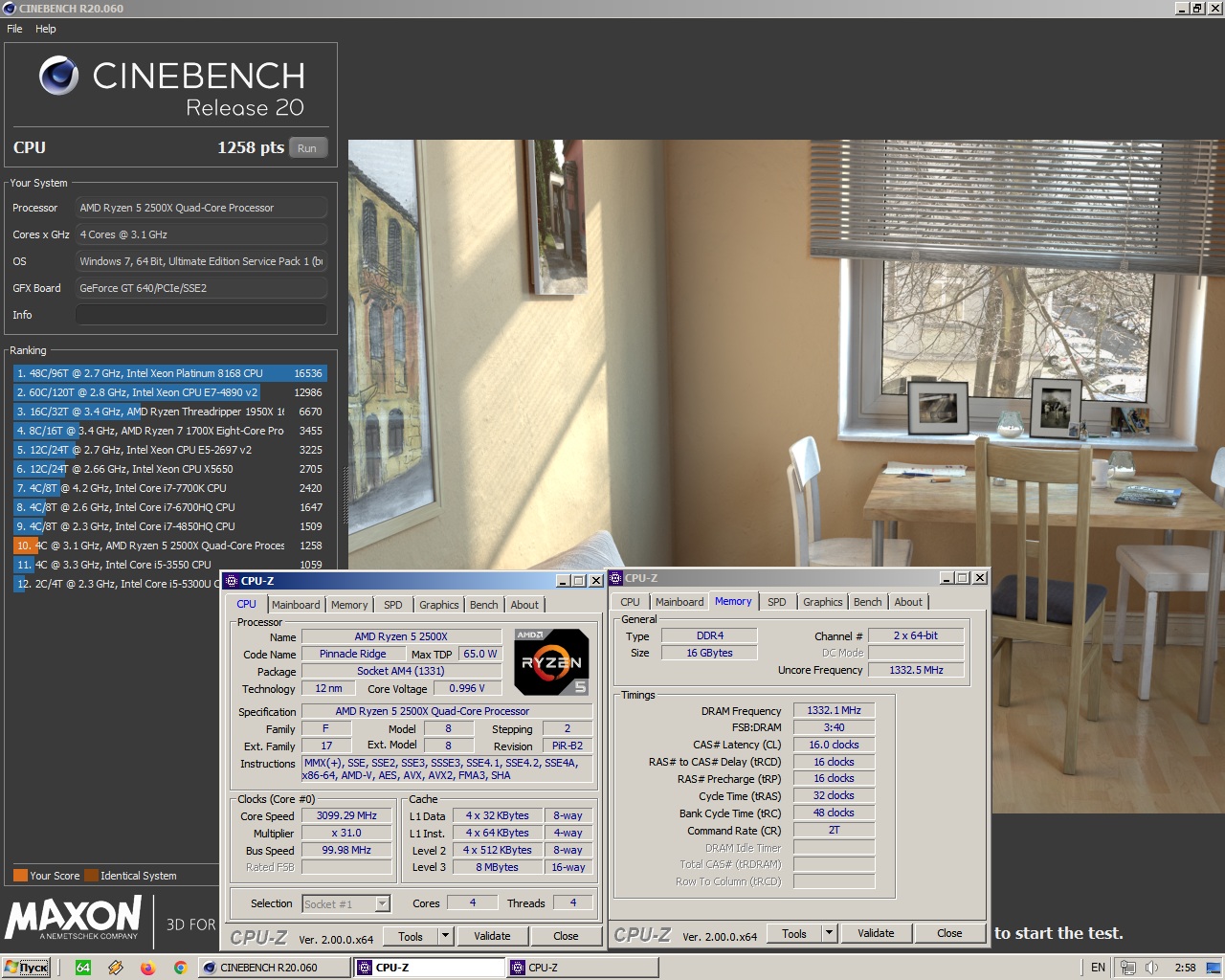Viewport: 1225px width, 980px height.
Task: Click the Processor field showing AMD Ryzen 5 2500X
Action: click(201, 208)
